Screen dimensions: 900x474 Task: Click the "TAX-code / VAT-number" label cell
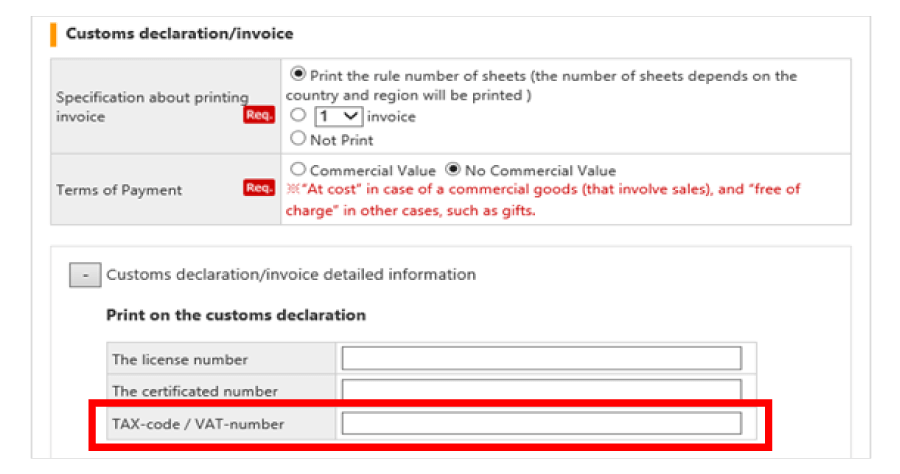coord(198,424)
